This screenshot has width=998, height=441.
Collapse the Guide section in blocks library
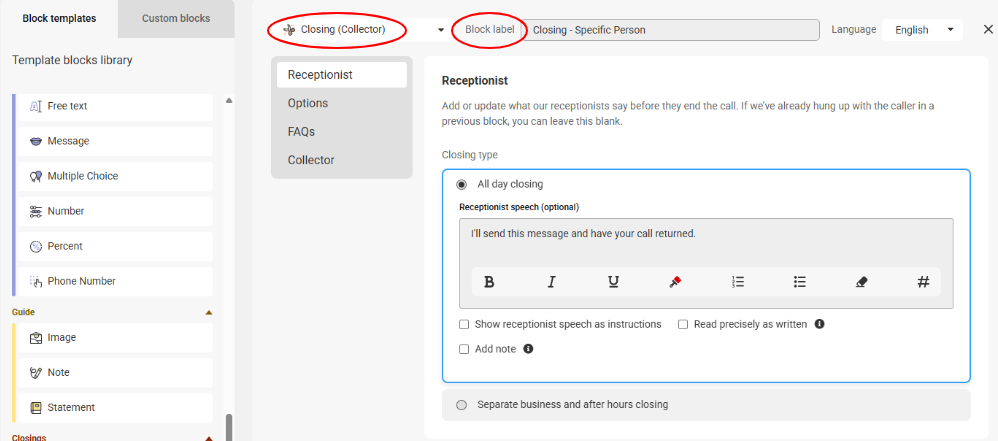click(x=209, y=312)
